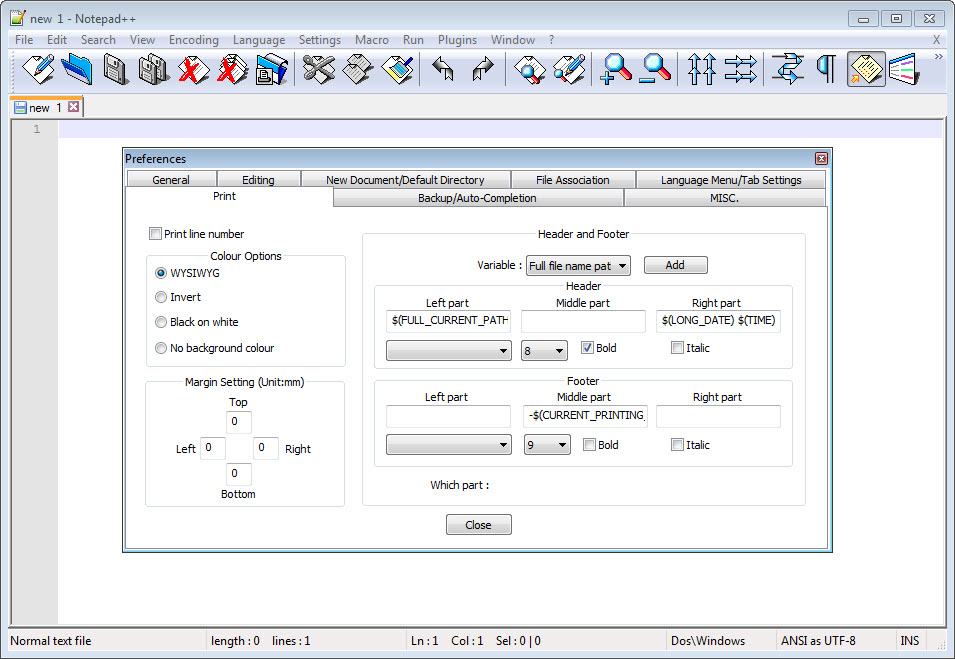The width and height of the screenshot is (955, 659).
Task: Click the Left margin input field
Action: (x=213, y=448)
